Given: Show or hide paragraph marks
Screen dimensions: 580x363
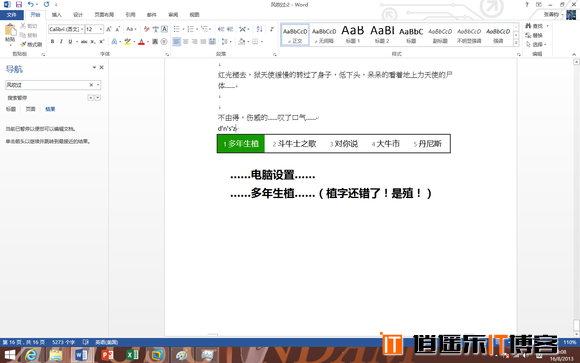Looking at the screenshot, I should (x=272, y=29).
